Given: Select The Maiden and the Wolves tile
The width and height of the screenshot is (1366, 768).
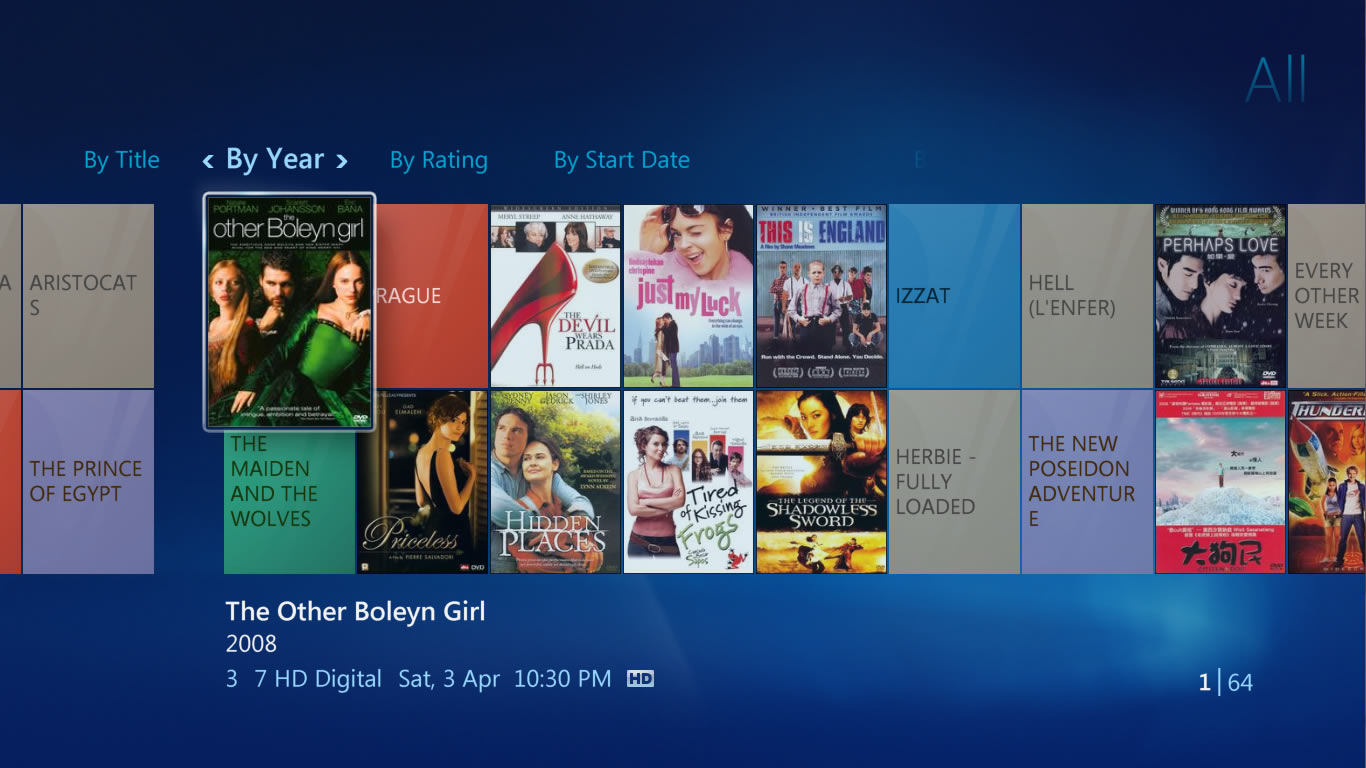Looking at the screenshot, I should tap(289, 502).
